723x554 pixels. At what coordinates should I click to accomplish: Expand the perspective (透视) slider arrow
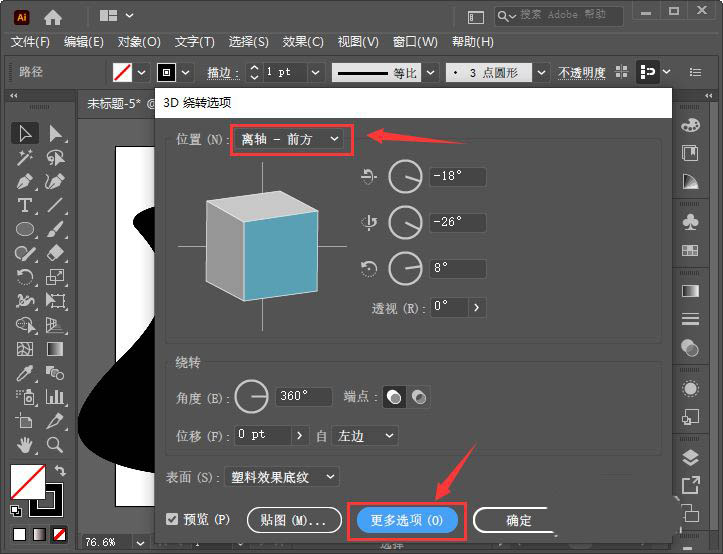[x=477, y=307]
